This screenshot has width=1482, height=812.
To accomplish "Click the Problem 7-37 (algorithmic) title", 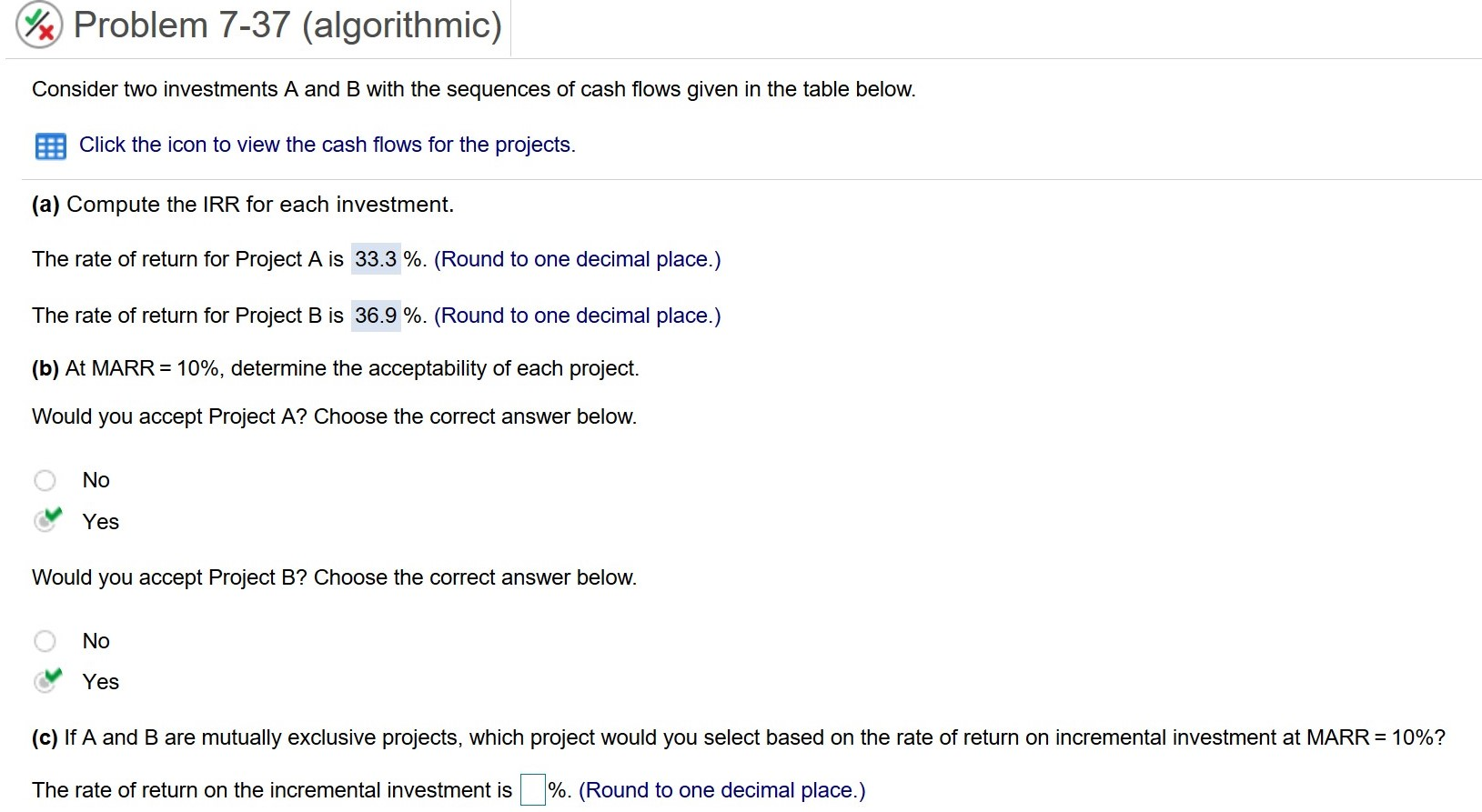I will tap(287, 25).
